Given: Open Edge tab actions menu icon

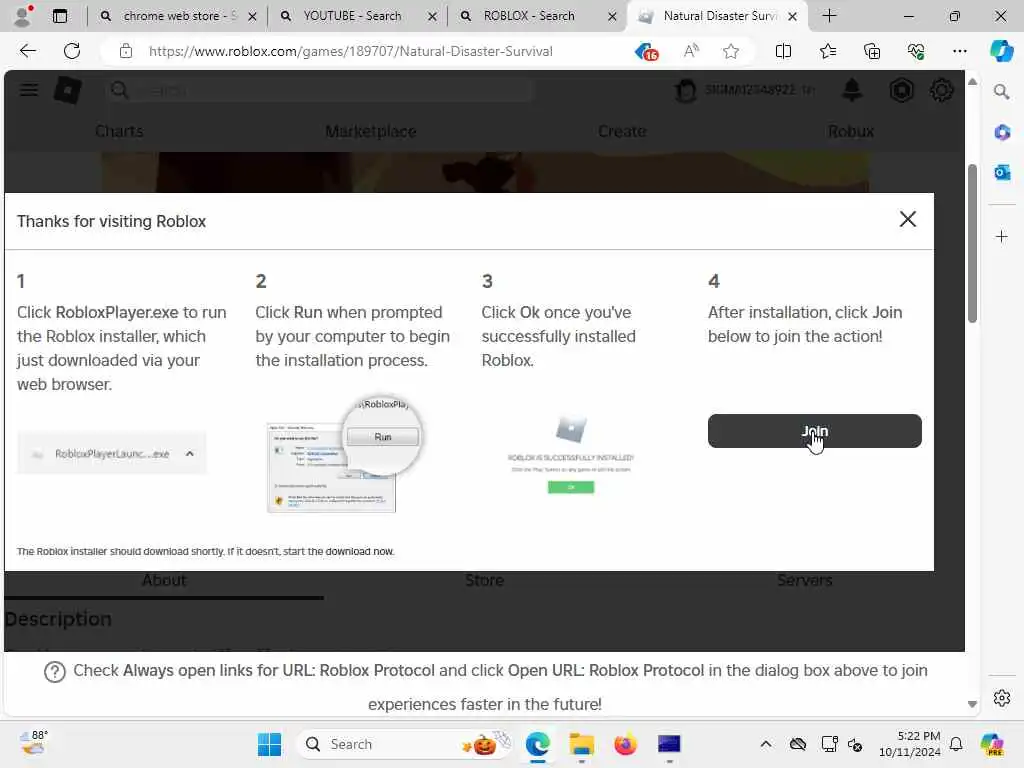Looking at the screenshot, I should 59,16.
